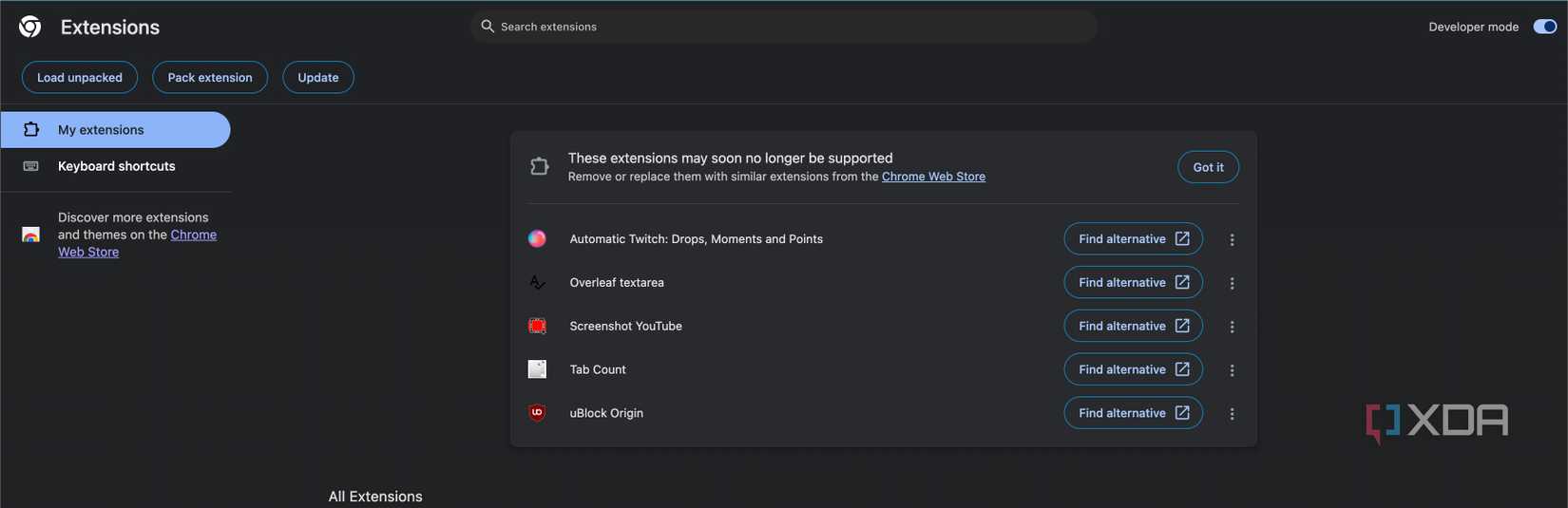This screenshot has width=1568, height=508.
Task: Click the 'Extensions' page title
Action: click(110, 28)
